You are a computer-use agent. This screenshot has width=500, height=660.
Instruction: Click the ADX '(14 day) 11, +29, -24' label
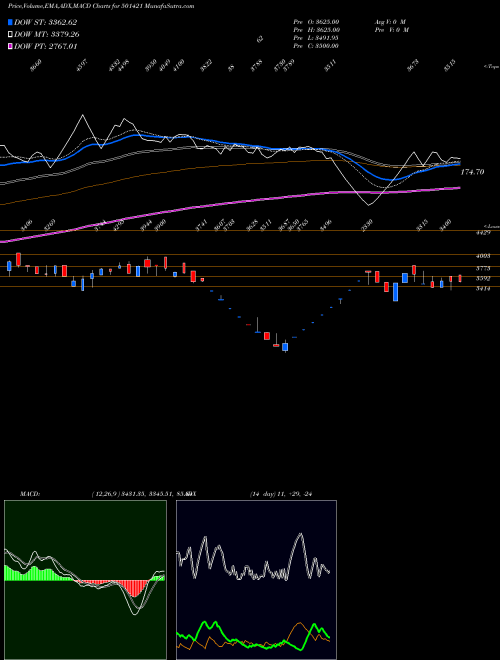coord(281,494)
